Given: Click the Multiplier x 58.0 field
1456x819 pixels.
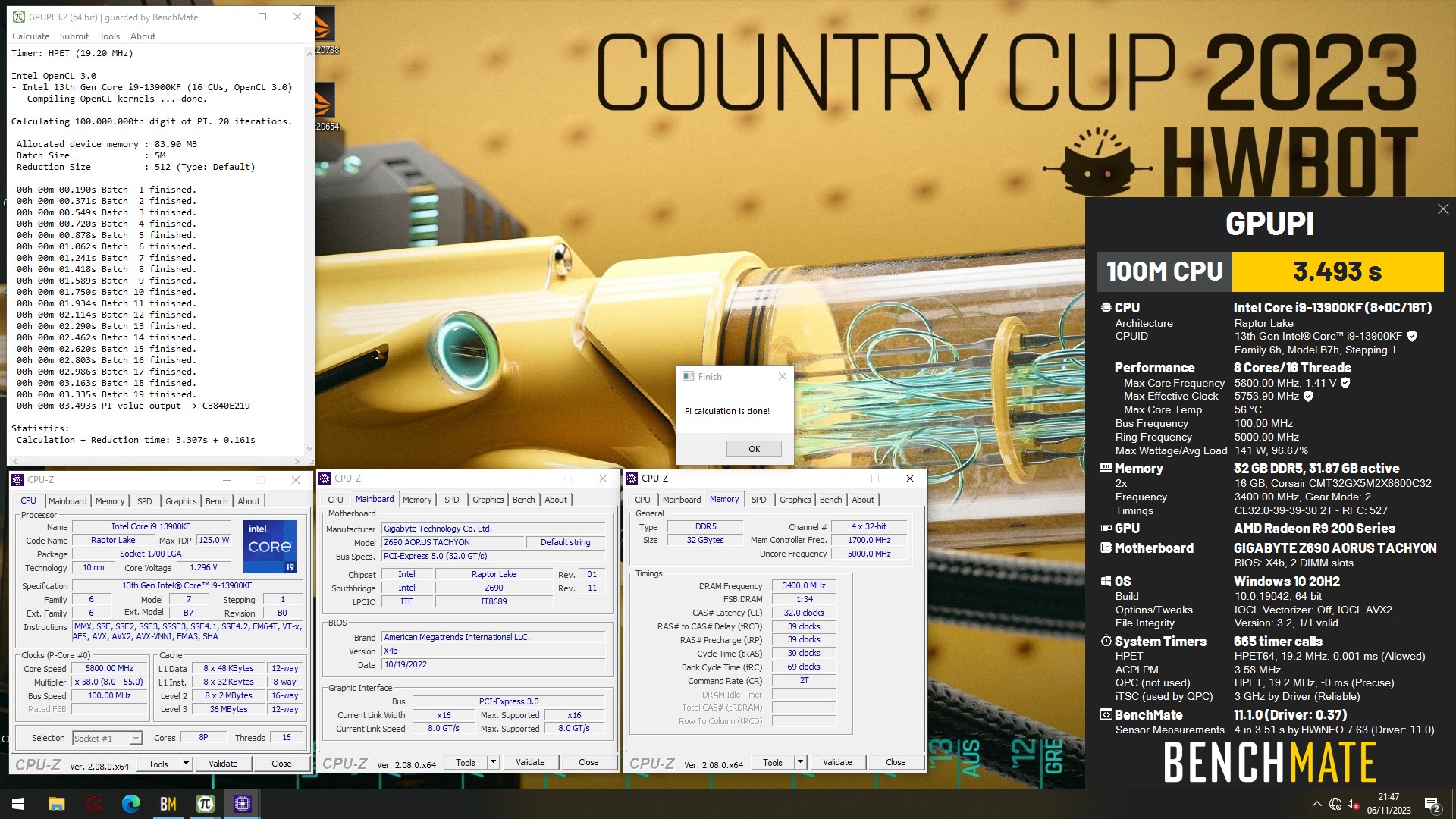Looking at the screenshot, I should click(109, 682).
